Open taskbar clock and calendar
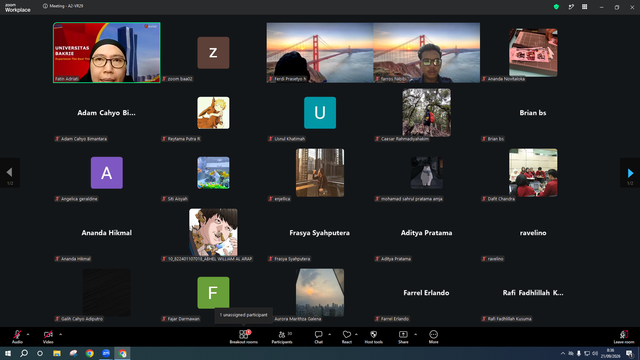The image size is (640, 360). coord(611,353)
